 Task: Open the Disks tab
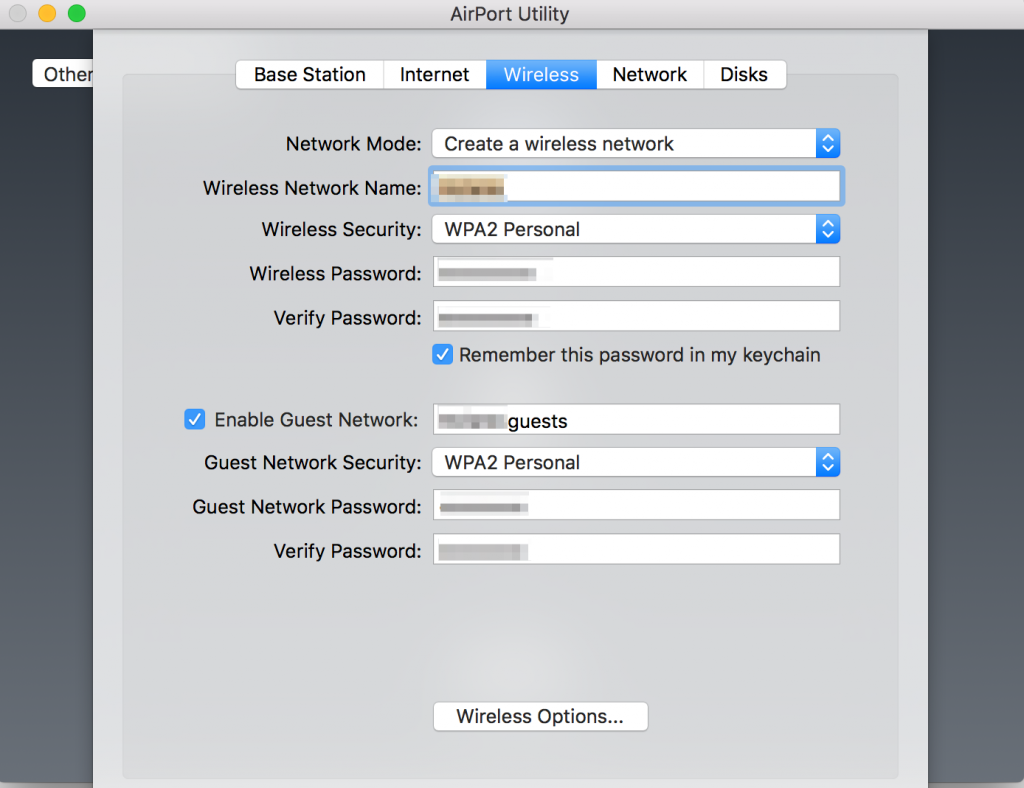tap(744, 74)
